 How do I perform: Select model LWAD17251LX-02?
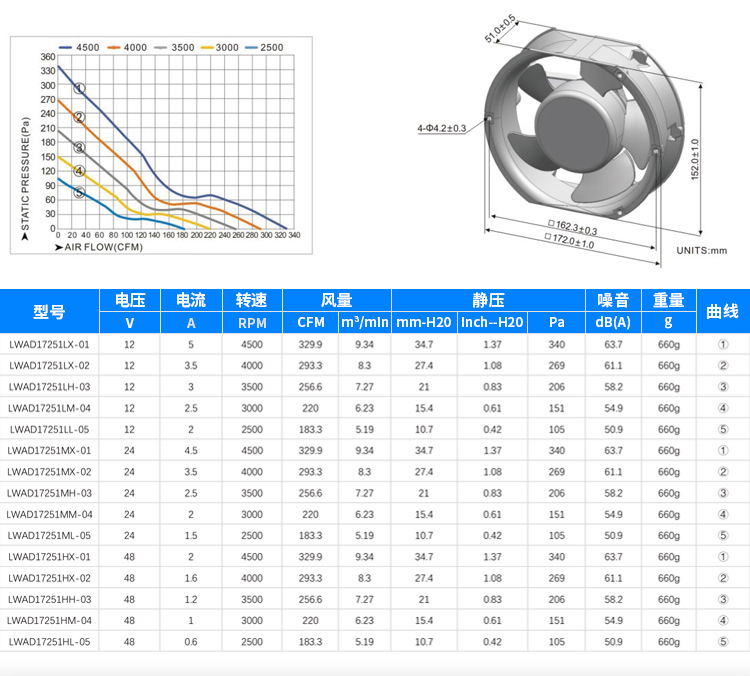(49, 366)
